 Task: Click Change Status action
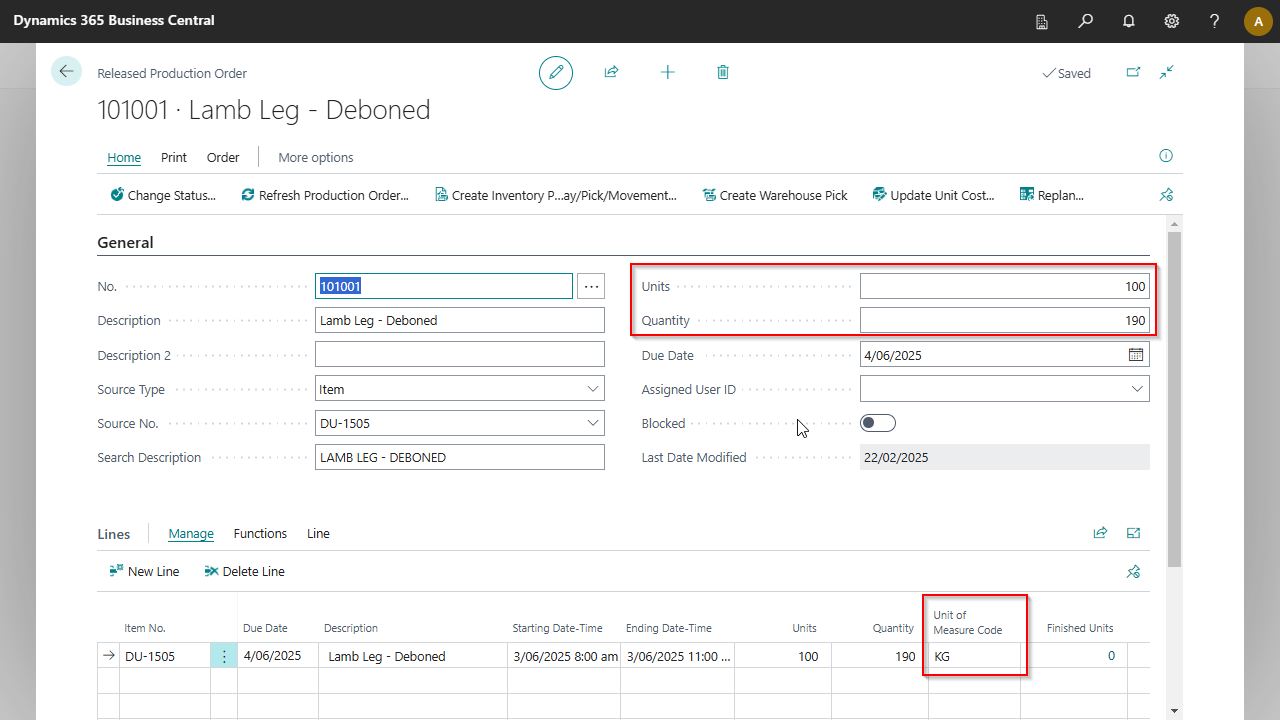point(163,195)
